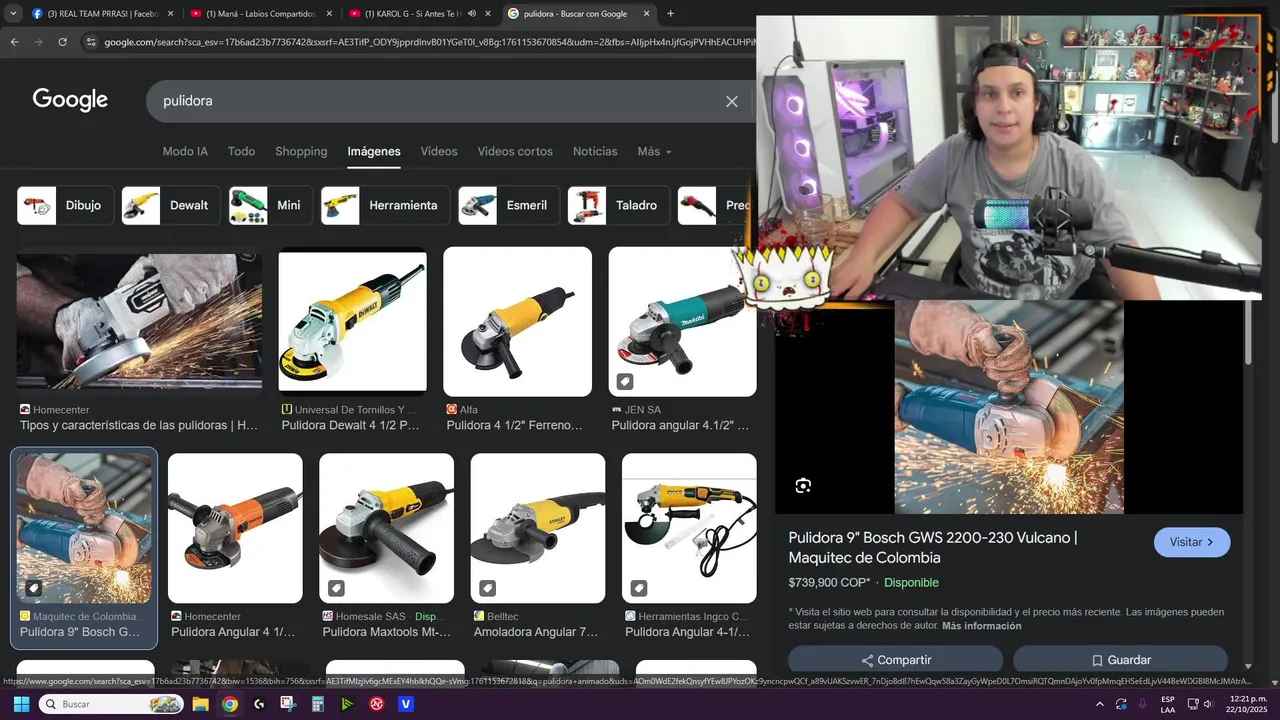Open the volume speaker tray icon
This screenshot has width=1280, height=720.
tap(1208, 704)
